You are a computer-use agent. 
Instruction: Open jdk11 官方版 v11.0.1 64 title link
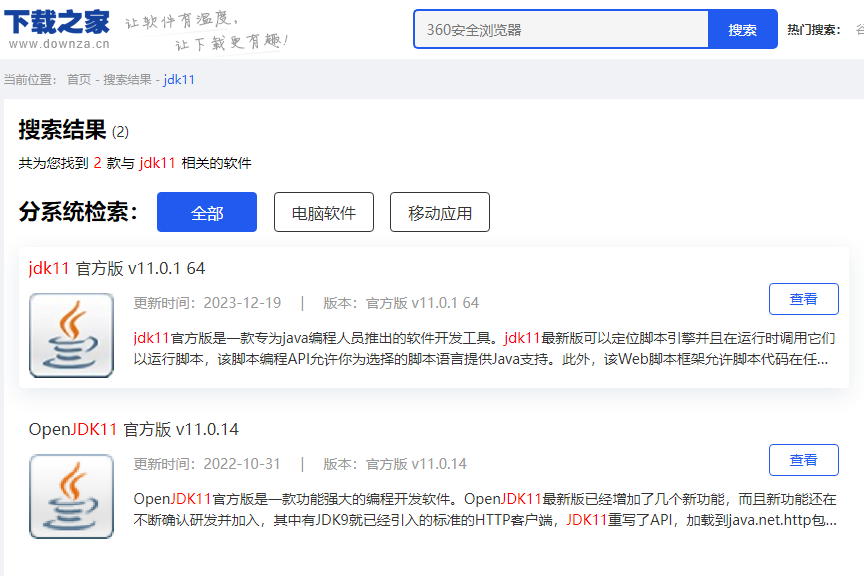click(x=117, y=268)
